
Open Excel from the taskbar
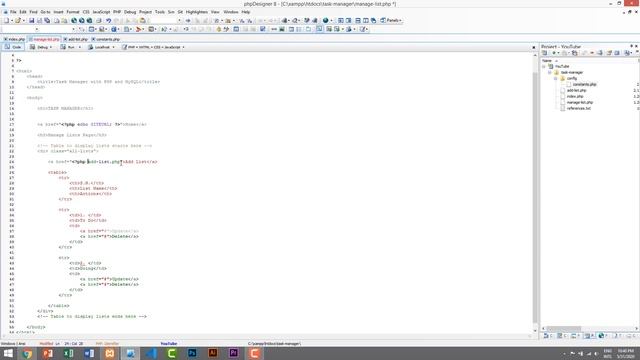coord(69,353)
